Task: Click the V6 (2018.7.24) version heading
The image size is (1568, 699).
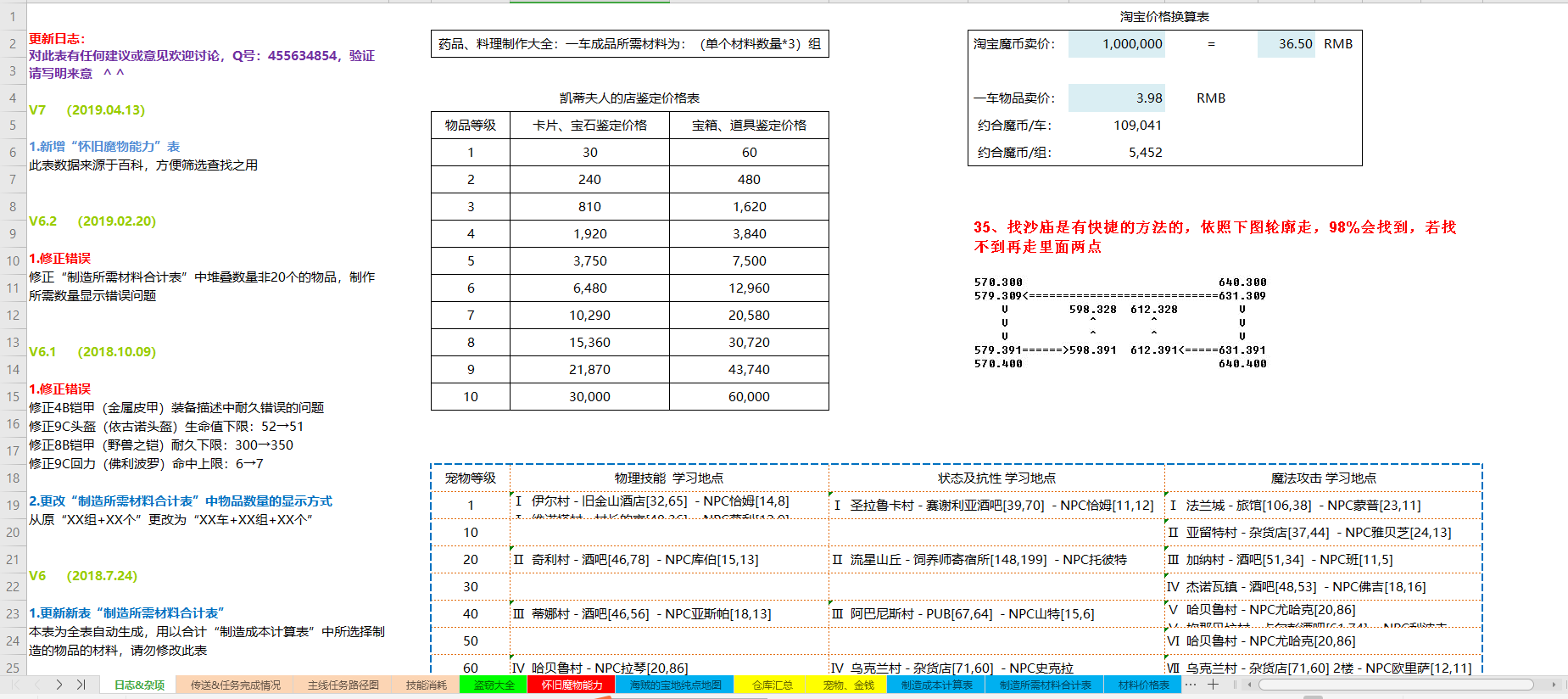Action: [x=83, y=576]
